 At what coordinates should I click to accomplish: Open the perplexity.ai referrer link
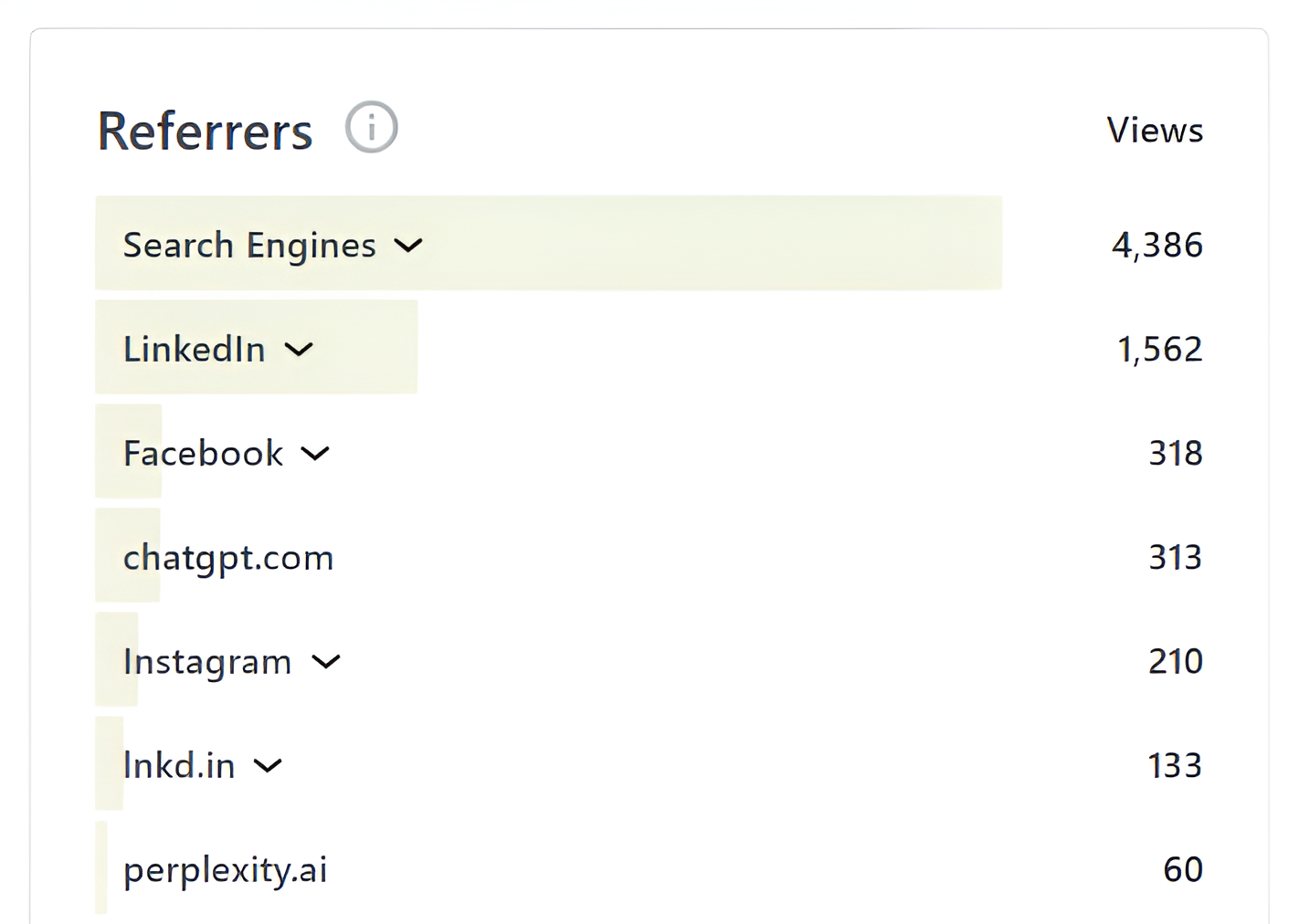[225, 870]
